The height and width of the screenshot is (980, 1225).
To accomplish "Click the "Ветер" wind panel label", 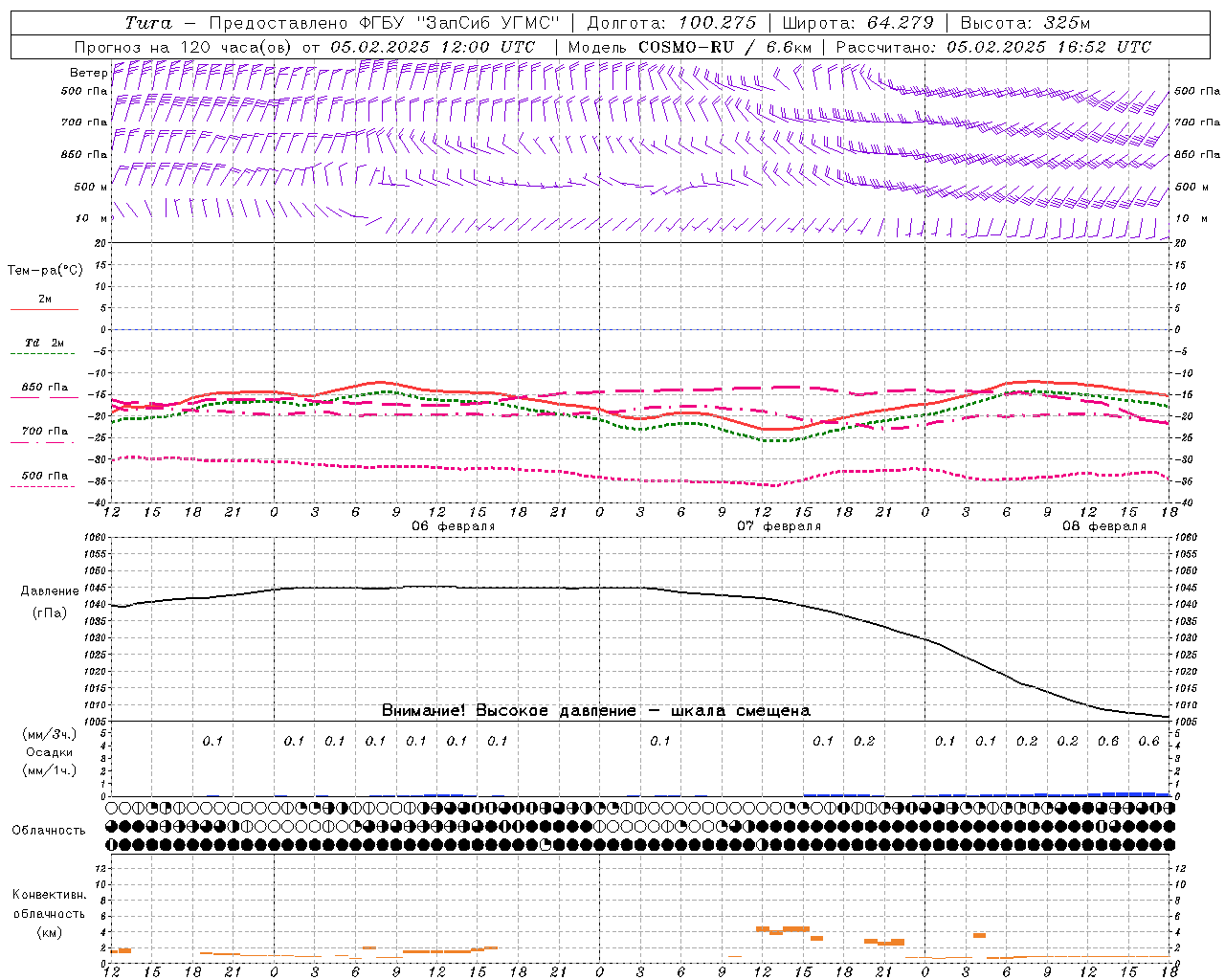I will pyautogui.click(x=88, y=73).
